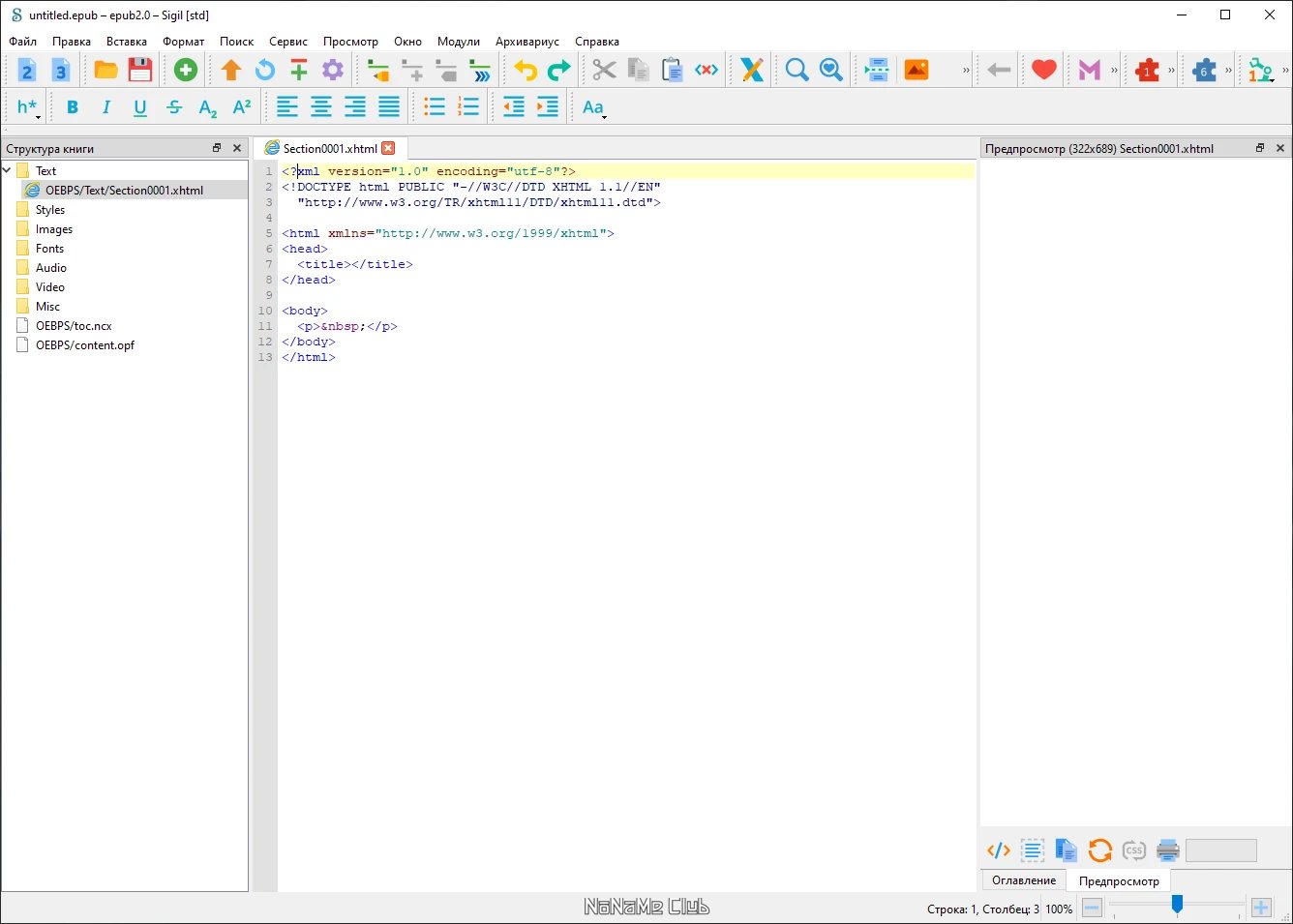Click the red heart Donate icon
This screenshot has width=1293, height=924.
1043,70
